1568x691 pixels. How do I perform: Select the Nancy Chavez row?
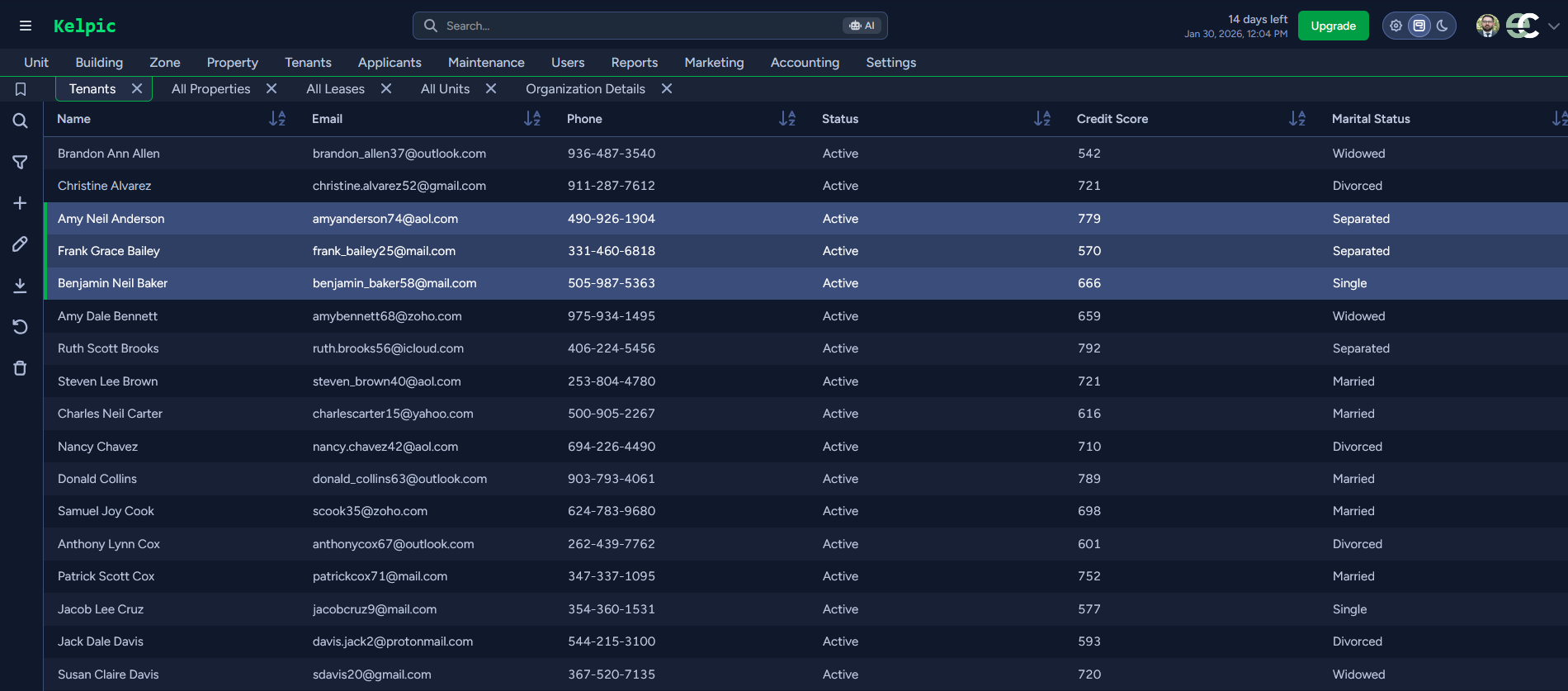click(x=805, y=447)
